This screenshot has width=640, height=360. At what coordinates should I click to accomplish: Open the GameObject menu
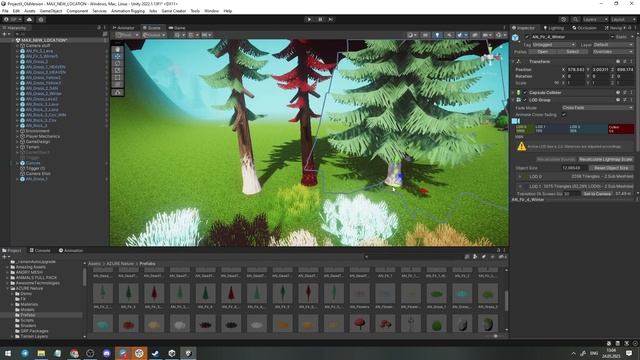click(x=51, y=11)
